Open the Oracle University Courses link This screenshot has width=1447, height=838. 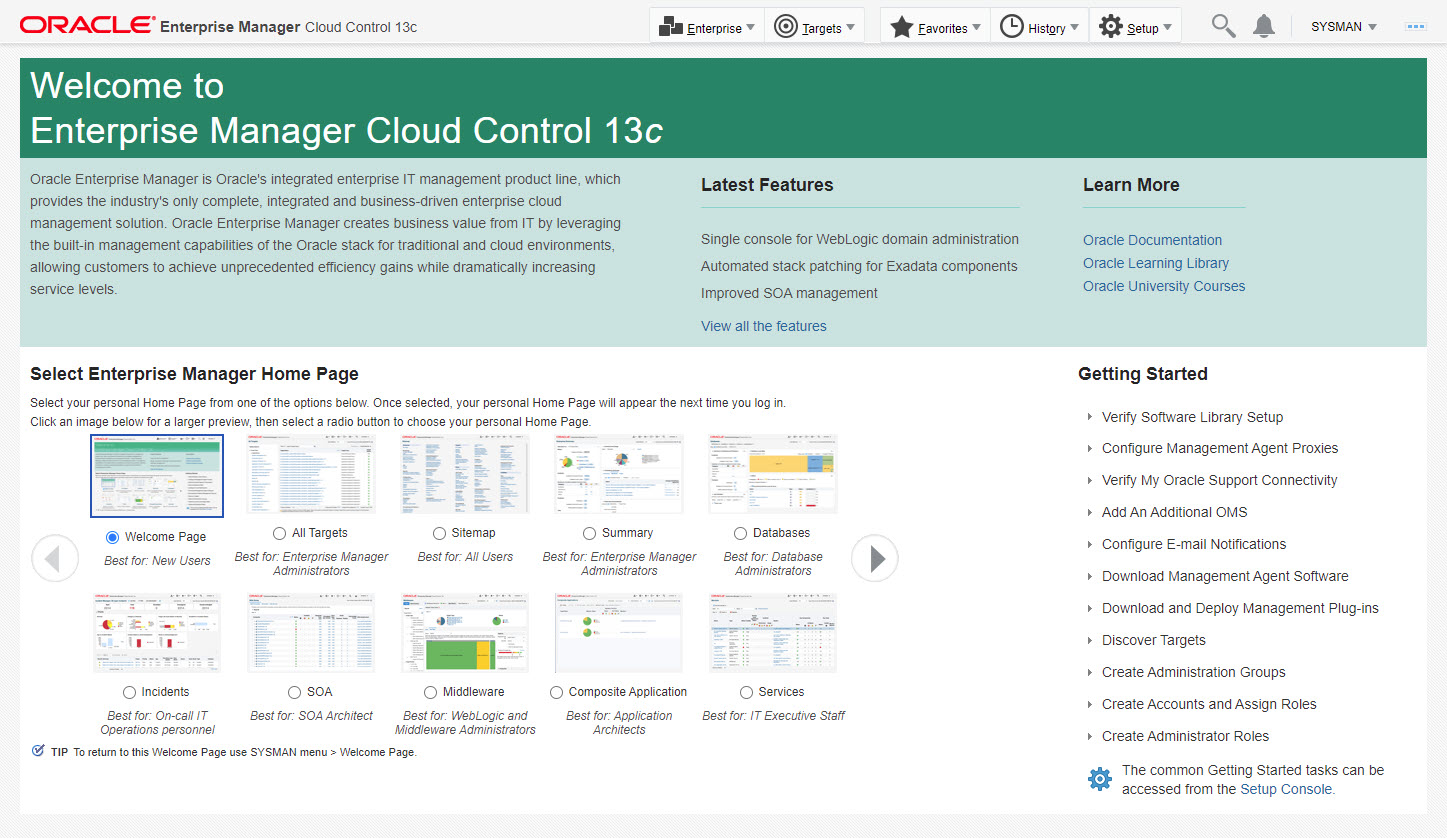click(x=1164, y=286)
